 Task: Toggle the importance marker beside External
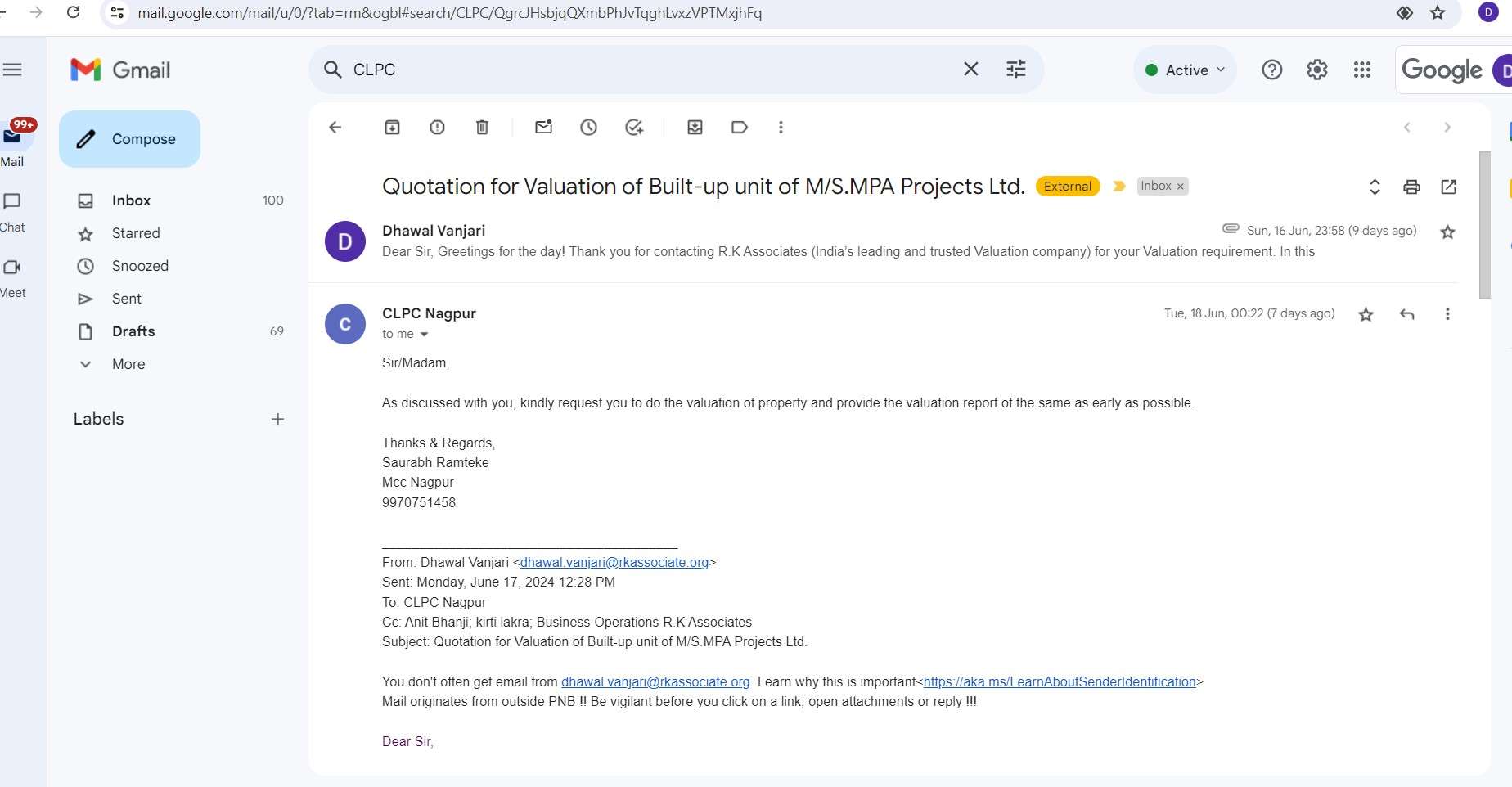point(1119,187)
